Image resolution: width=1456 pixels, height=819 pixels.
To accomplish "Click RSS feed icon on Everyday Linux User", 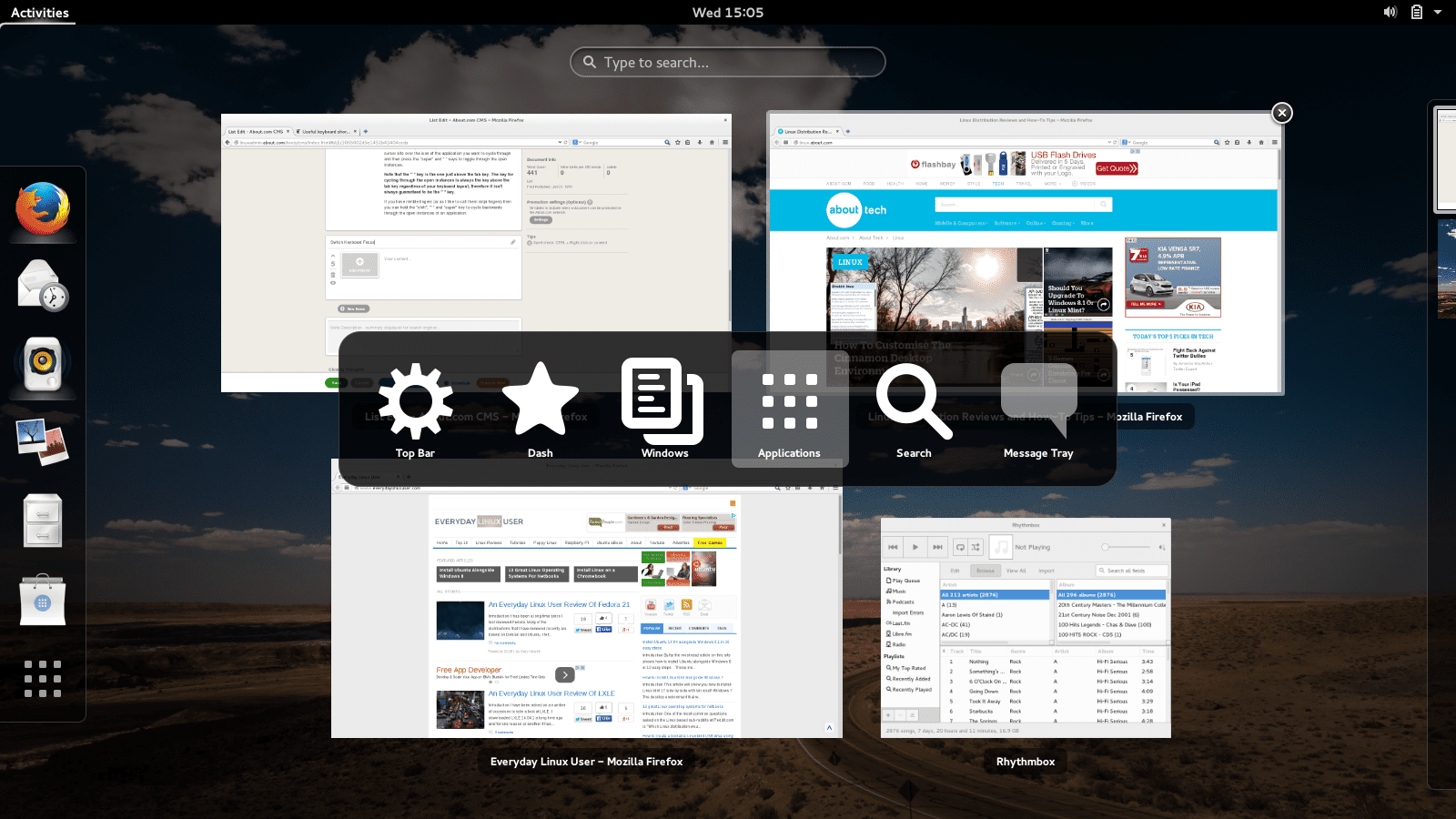I will tap(686, 605).
